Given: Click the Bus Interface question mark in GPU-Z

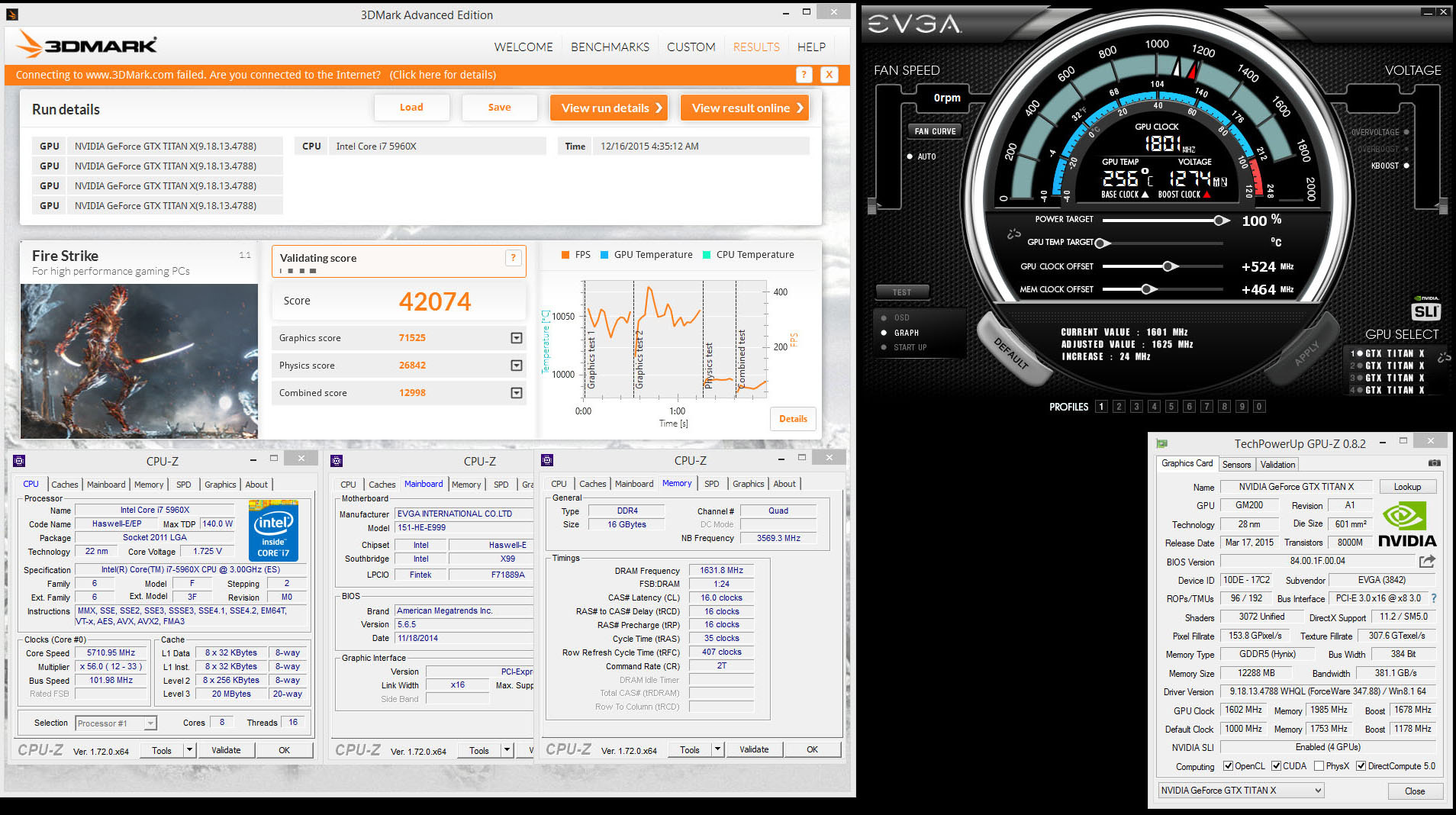Looking at the screenshot, I should (1434, 598).
